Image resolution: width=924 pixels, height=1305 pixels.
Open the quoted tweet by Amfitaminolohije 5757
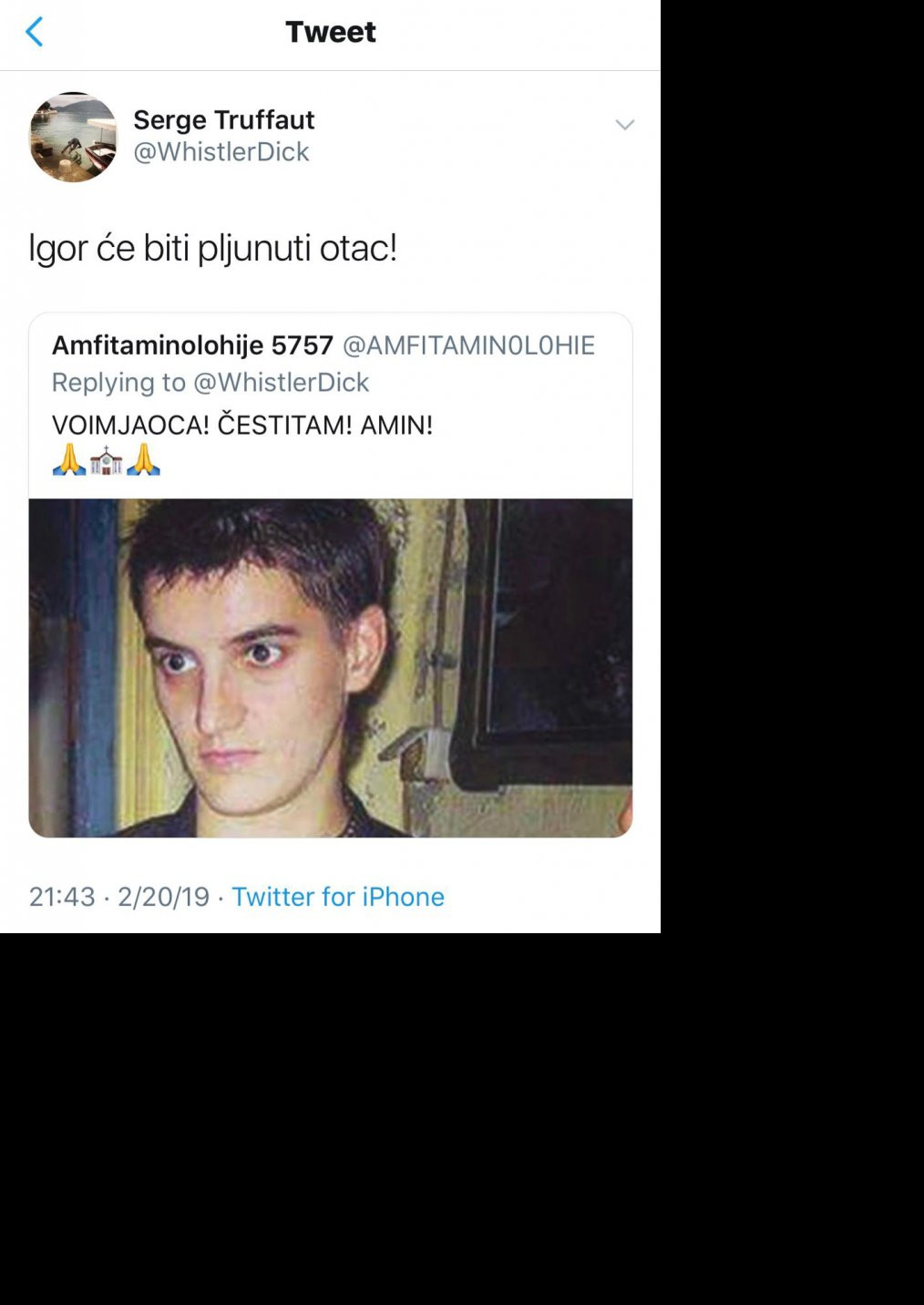(331, 575)
